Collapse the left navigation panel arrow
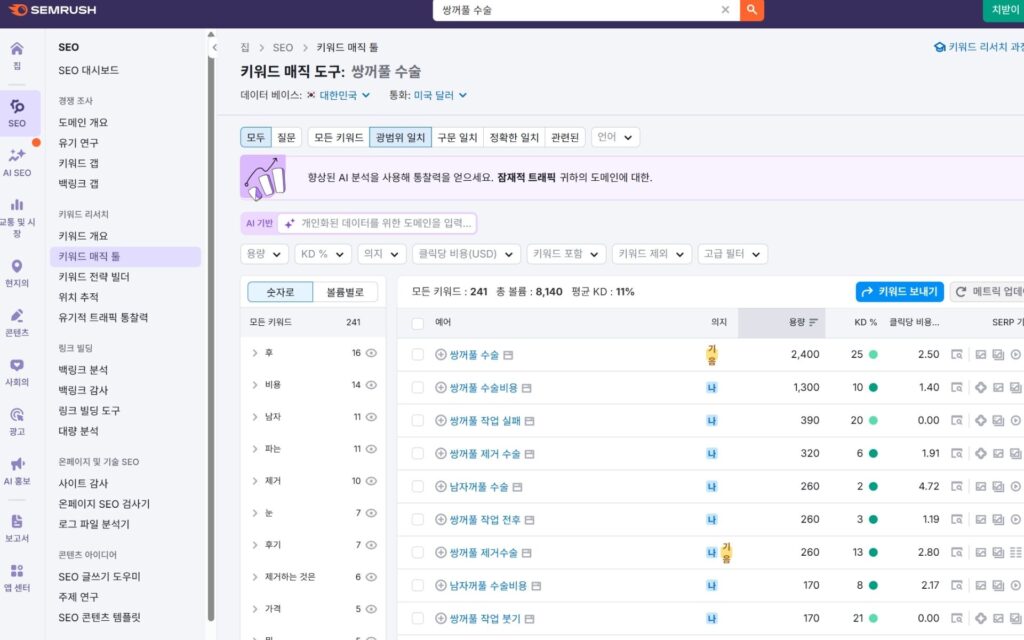 pos(214,47)
